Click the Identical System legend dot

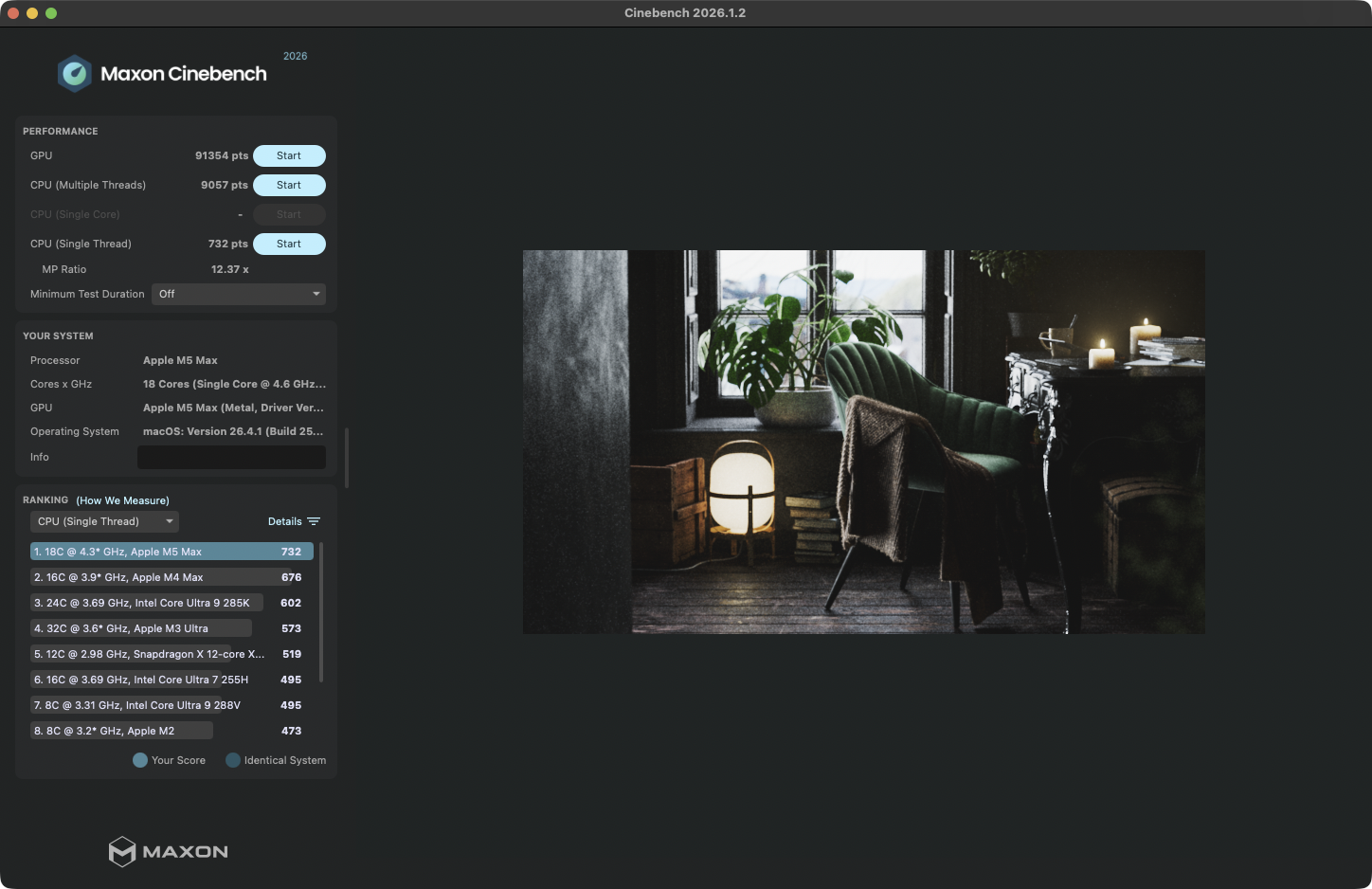click(233, 760)
